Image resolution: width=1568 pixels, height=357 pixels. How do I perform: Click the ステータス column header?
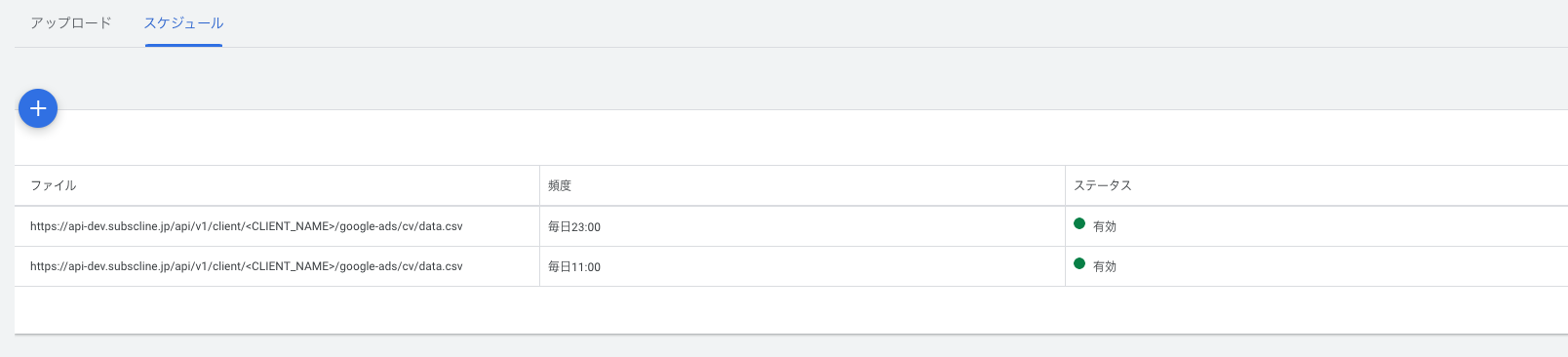pos(1103,185)
